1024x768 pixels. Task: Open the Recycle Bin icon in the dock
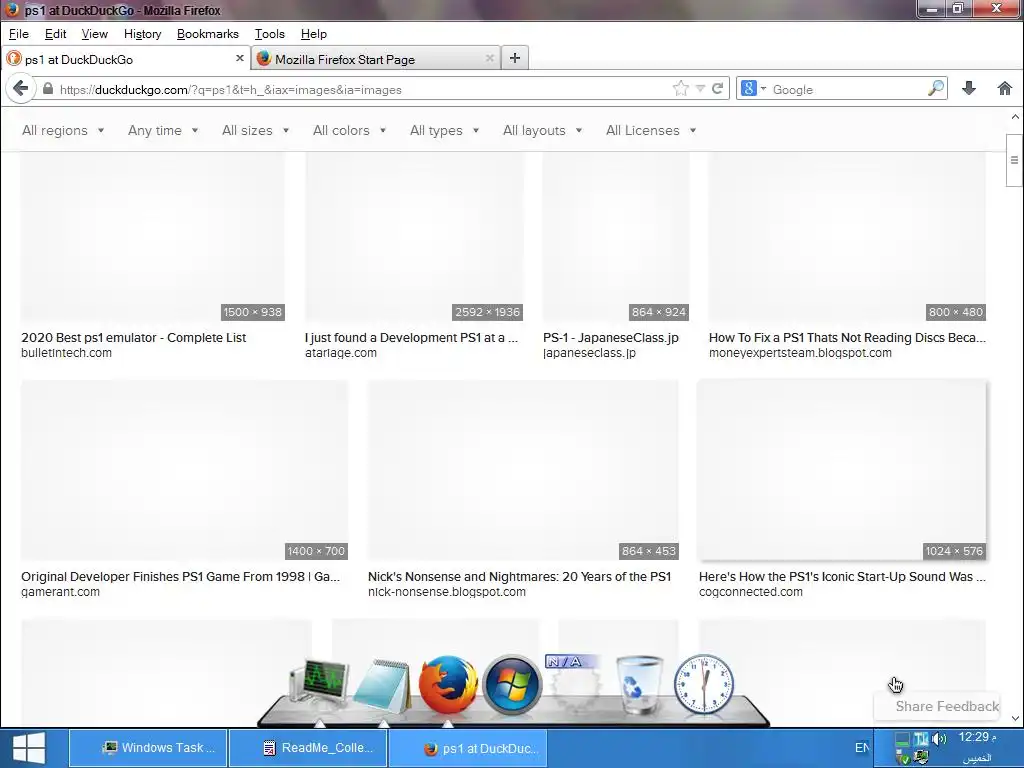639,685
